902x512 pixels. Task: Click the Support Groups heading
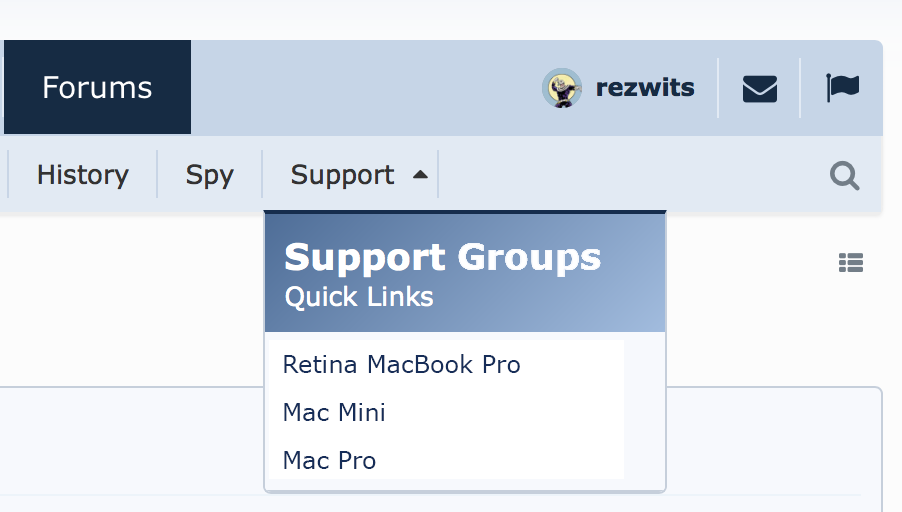pyautogui.click(x=442, y=257)
